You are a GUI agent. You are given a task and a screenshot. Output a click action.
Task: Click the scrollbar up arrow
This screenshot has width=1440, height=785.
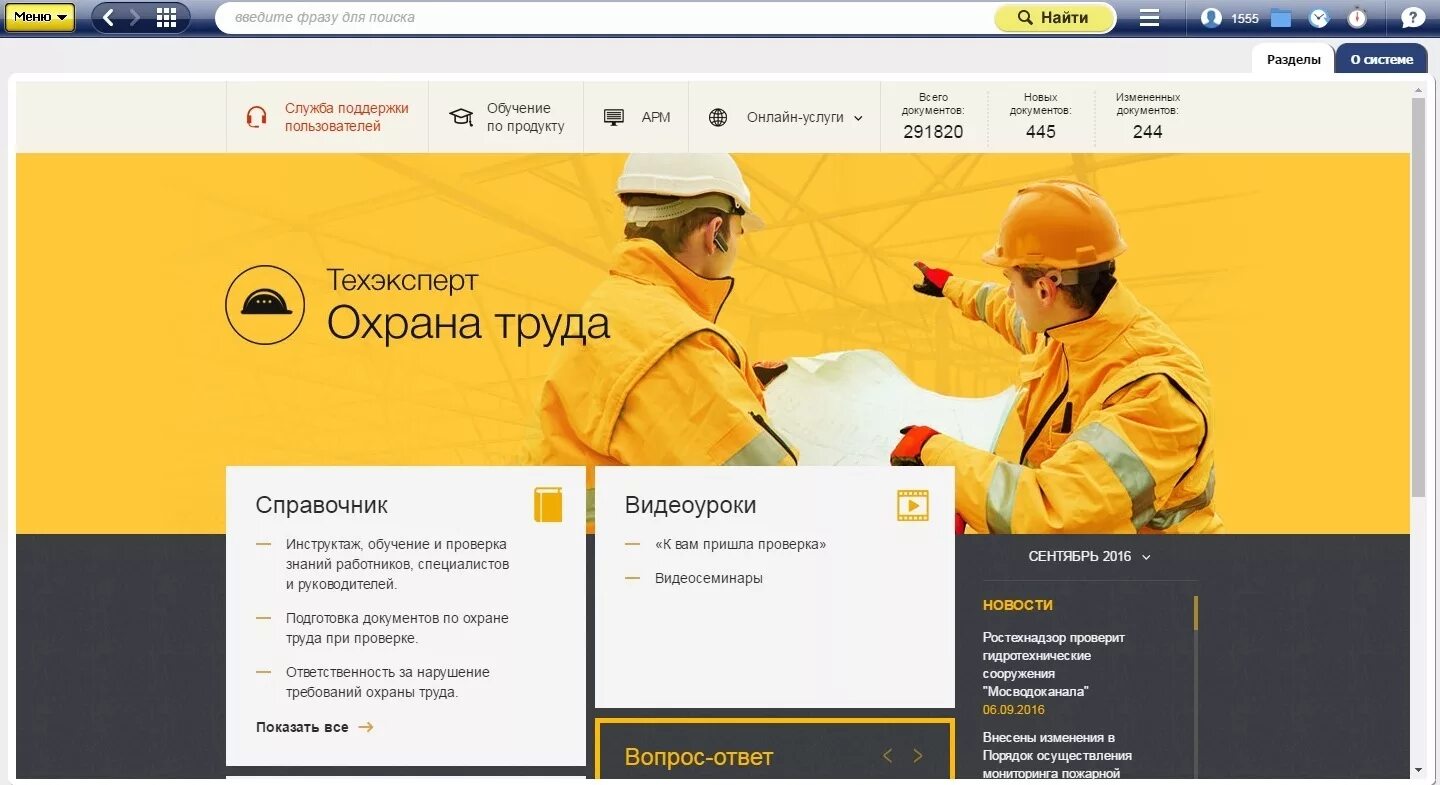(1418, 90)
